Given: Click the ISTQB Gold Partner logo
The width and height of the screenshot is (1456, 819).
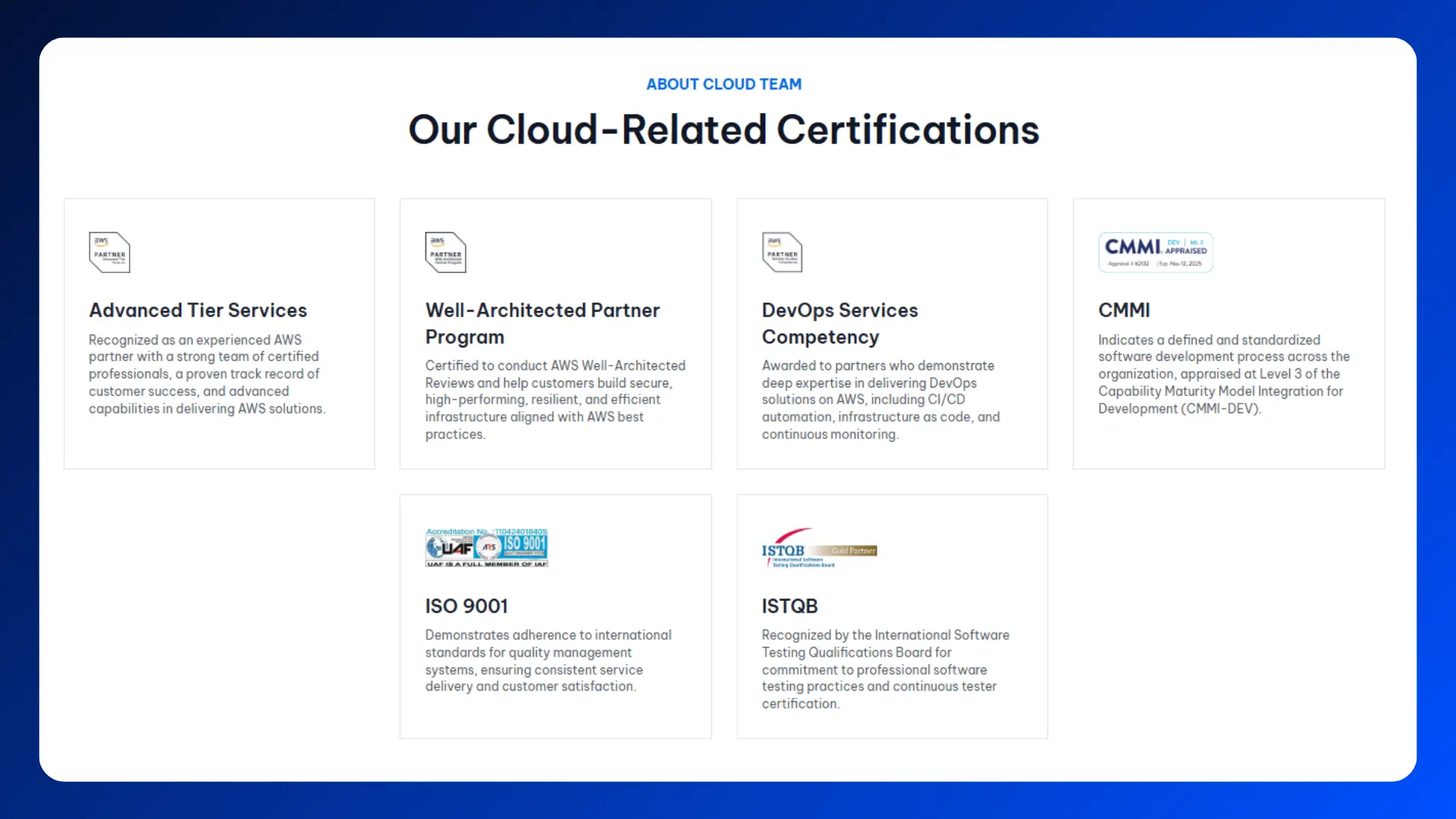Looking at the screenshot, I should pos(819,548).
